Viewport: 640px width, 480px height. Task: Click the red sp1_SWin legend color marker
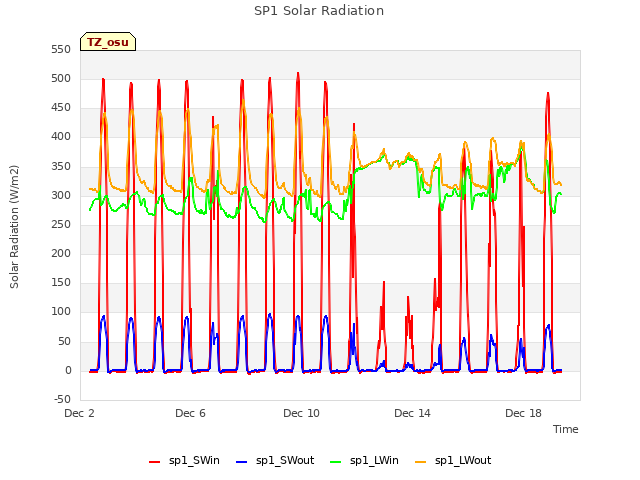[x=155, y=462]
